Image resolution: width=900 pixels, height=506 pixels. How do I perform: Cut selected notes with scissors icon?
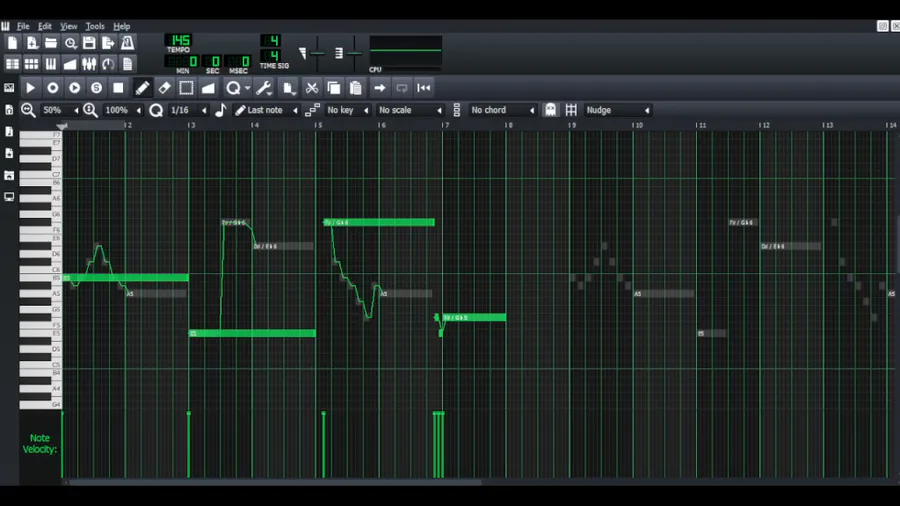312,88
